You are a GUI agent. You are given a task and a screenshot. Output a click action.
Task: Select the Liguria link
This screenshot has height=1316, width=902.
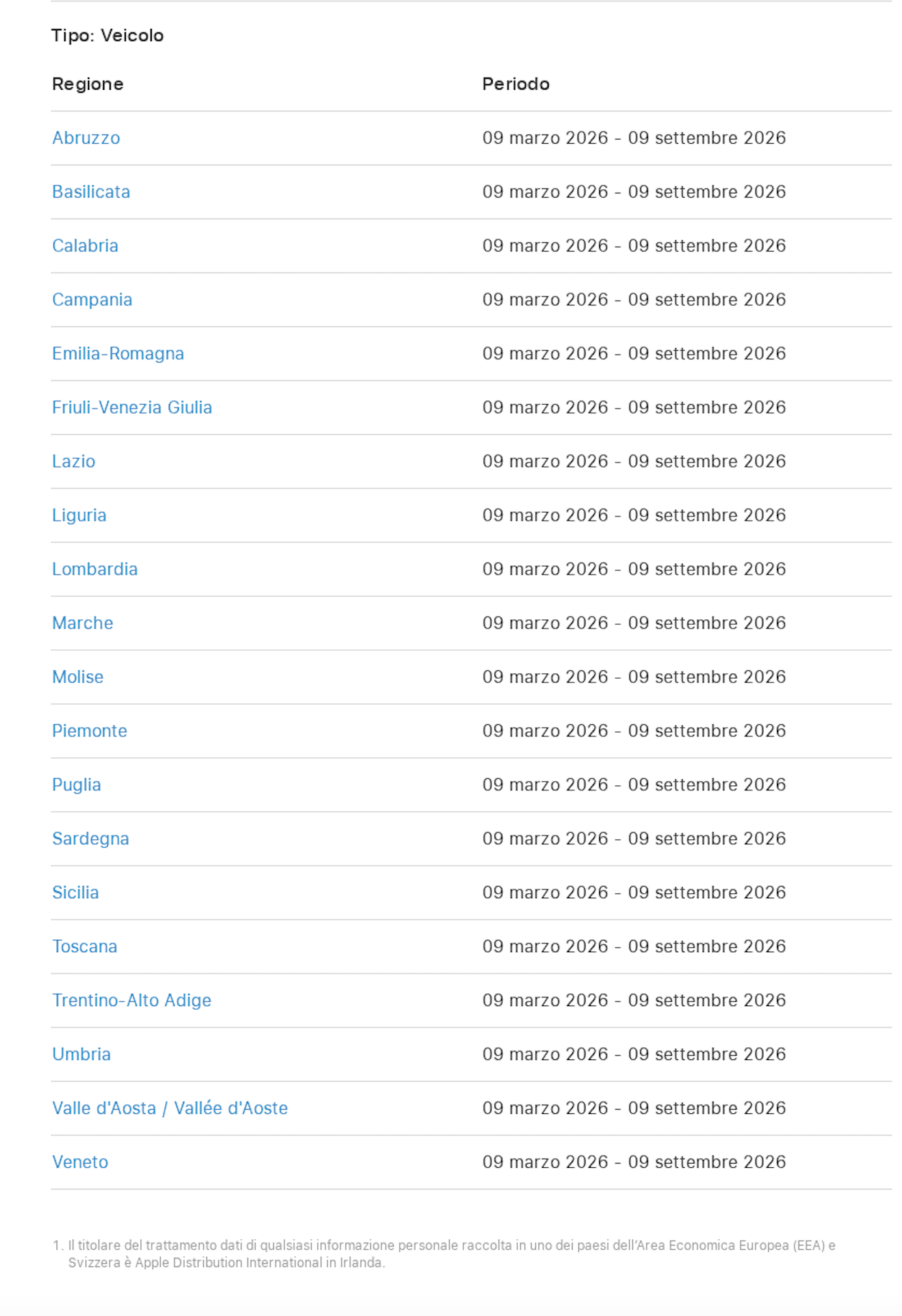pos(79,516)
